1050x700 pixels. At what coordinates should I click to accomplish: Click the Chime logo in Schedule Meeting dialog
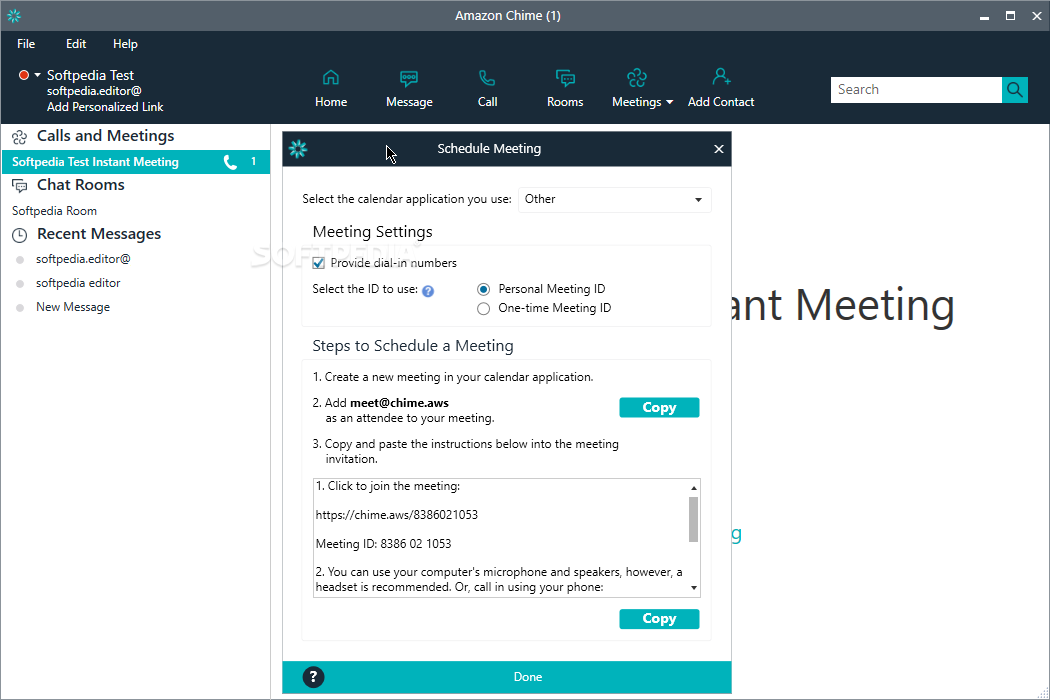pos(298,149)
